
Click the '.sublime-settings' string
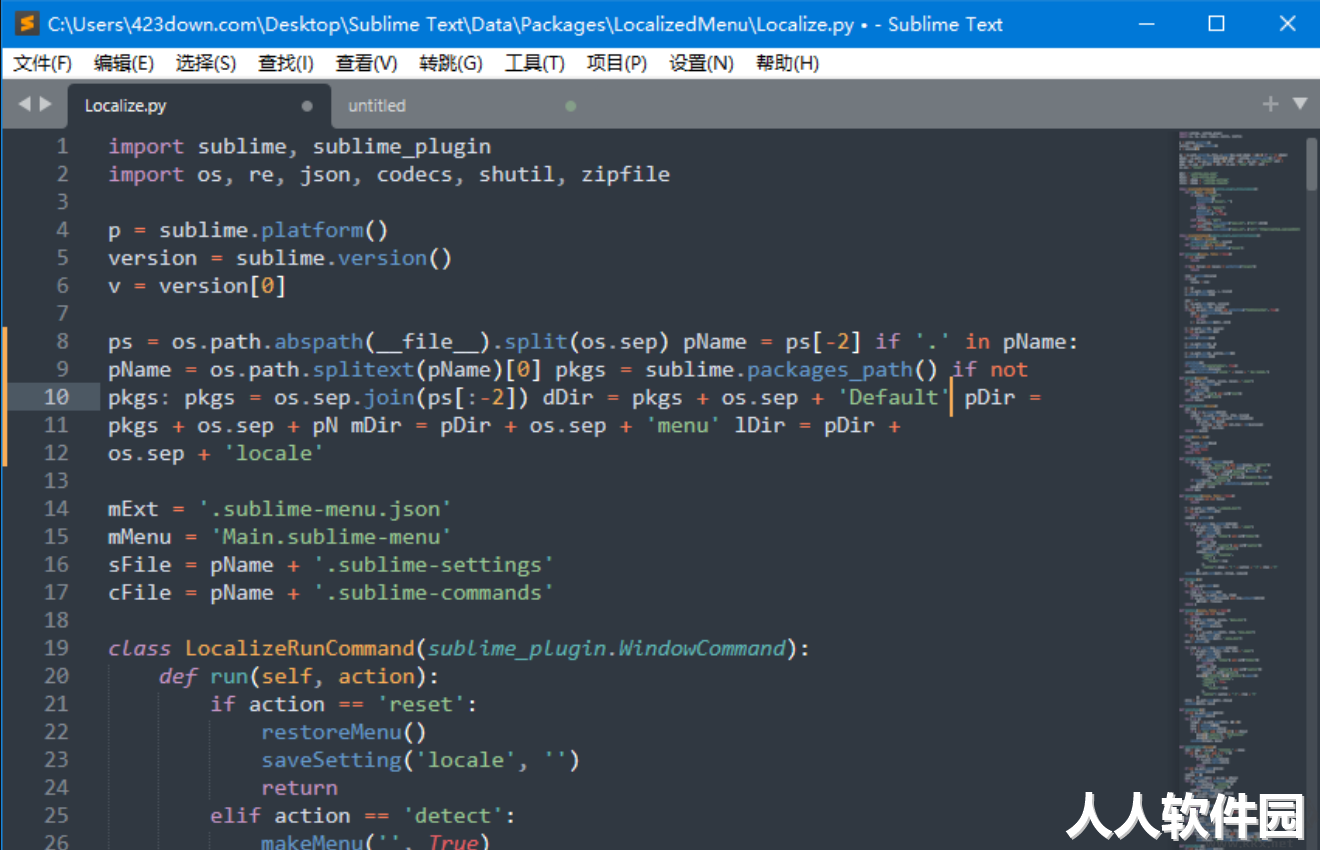(434, 565)
